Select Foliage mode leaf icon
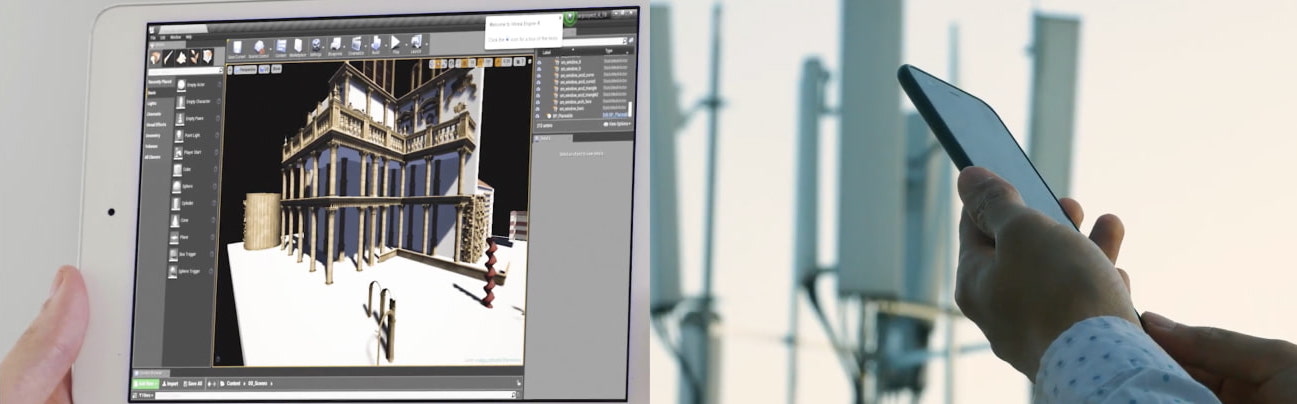The height and width of the screenshot is (404, 1297). pos(195,57)
